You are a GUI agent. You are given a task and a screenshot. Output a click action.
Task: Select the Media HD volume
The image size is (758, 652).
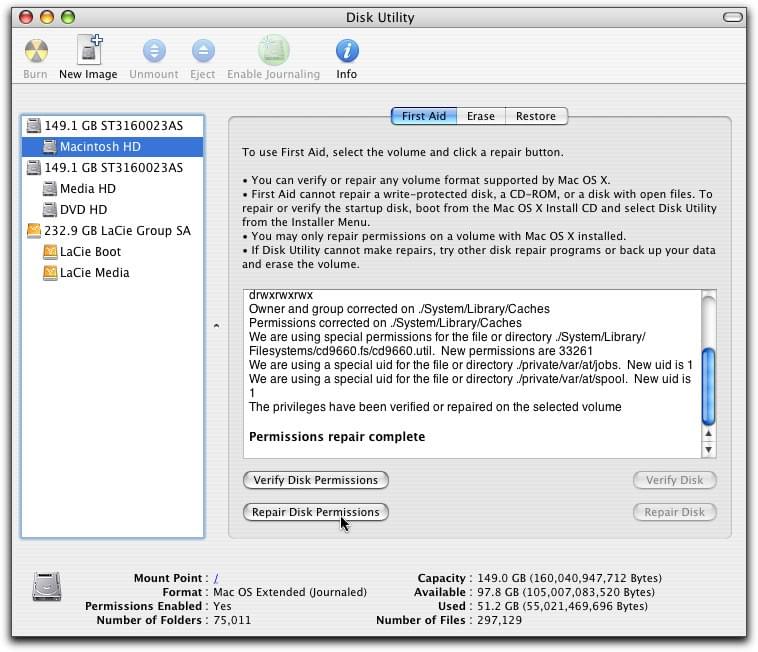(x=113, y=188)
